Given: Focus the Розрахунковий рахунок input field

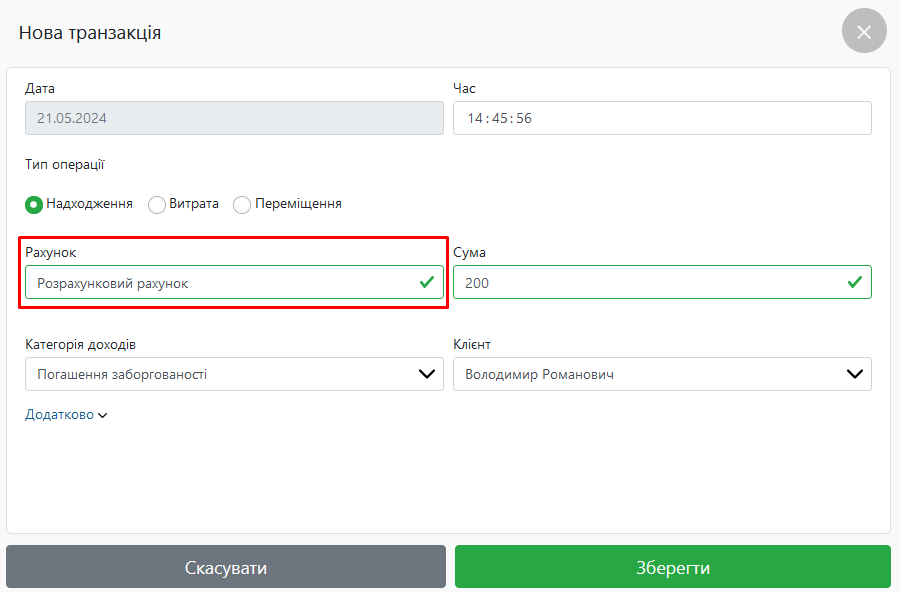Looking at the screenshot, I should coord(220,283).
